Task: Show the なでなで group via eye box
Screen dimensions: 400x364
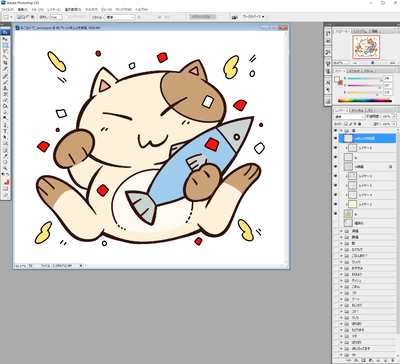Action: (336, 249)
